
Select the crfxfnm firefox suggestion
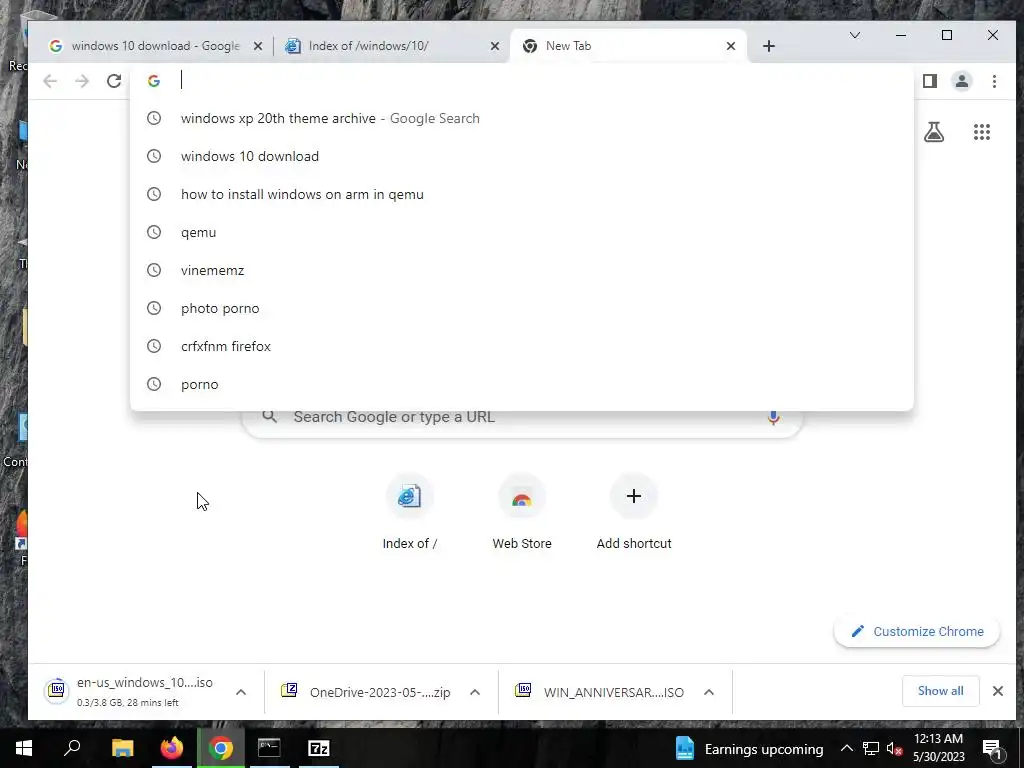(x=522, y=346)
